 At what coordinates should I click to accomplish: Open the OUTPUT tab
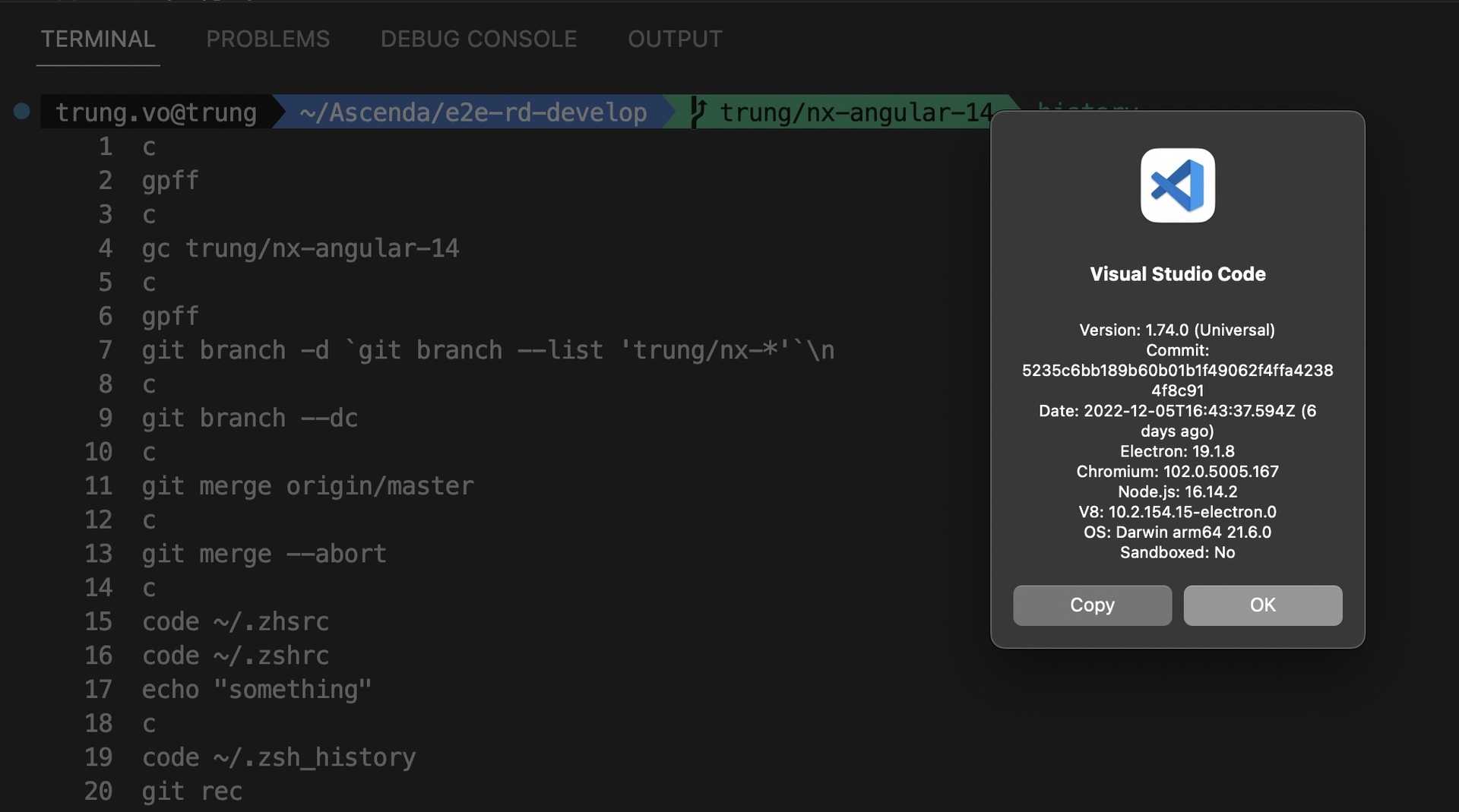pyautogui.click(x=675, y=39)
